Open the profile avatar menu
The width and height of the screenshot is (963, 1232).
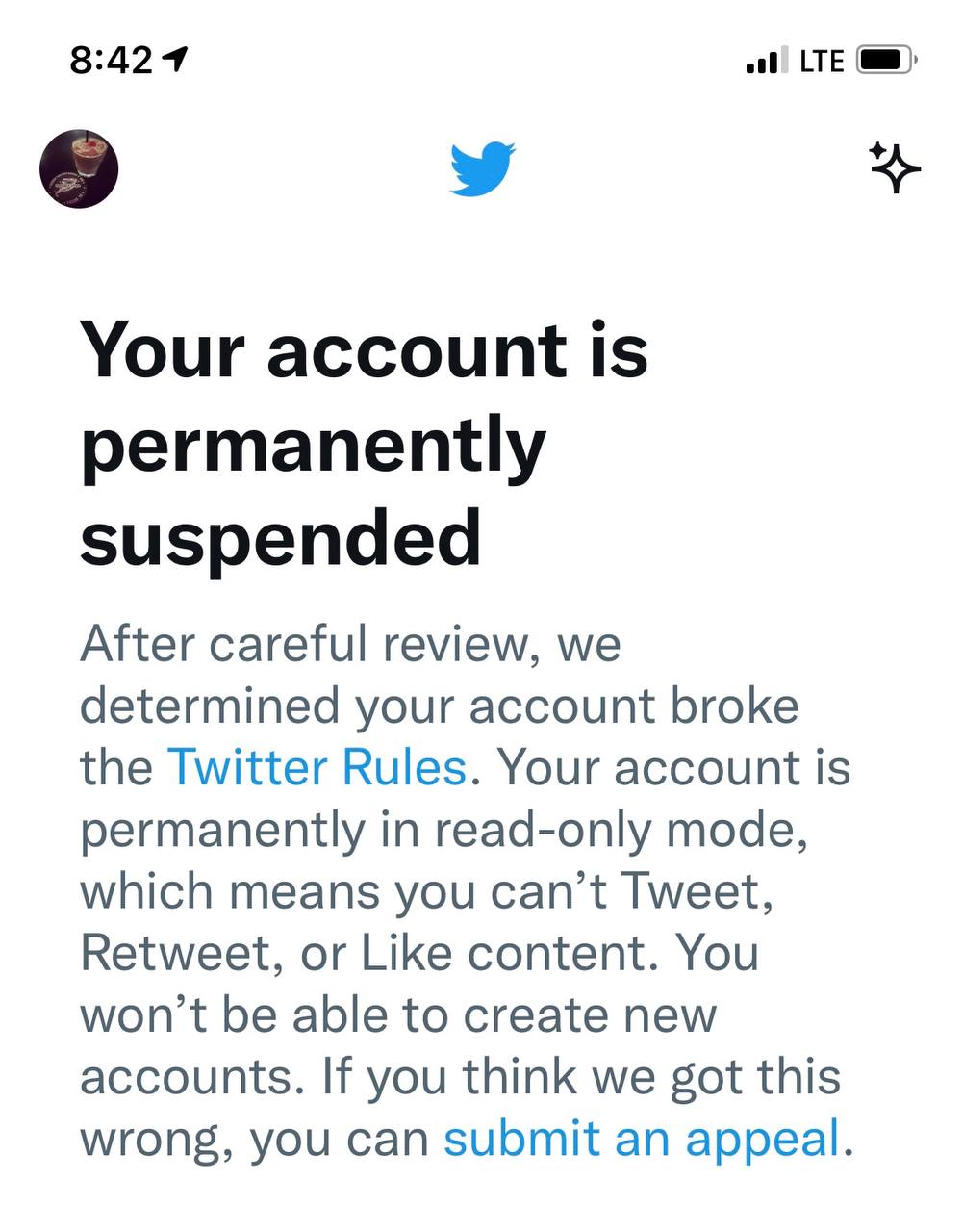(79, 168)
